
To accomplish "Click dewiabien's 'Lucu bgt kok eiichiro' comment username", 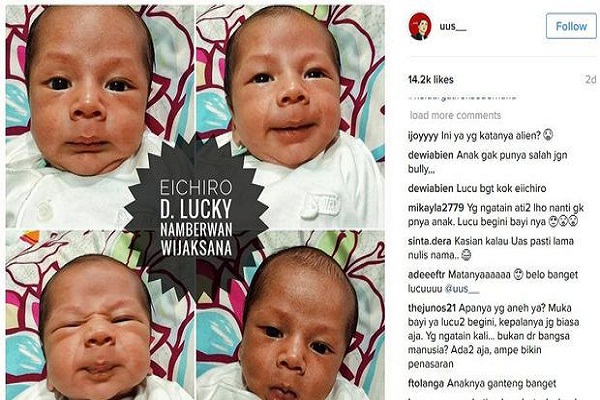I will (430, 188).
